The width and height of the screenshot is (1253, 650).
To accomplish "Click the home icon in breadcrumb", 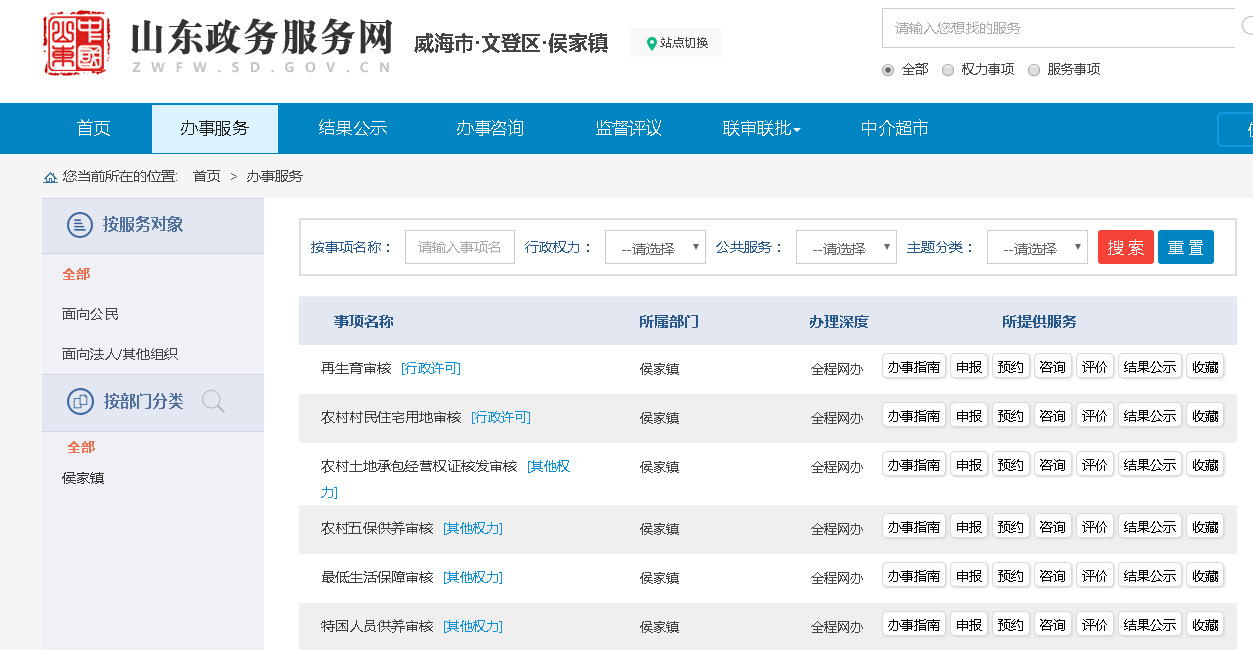I will (50, 177).
